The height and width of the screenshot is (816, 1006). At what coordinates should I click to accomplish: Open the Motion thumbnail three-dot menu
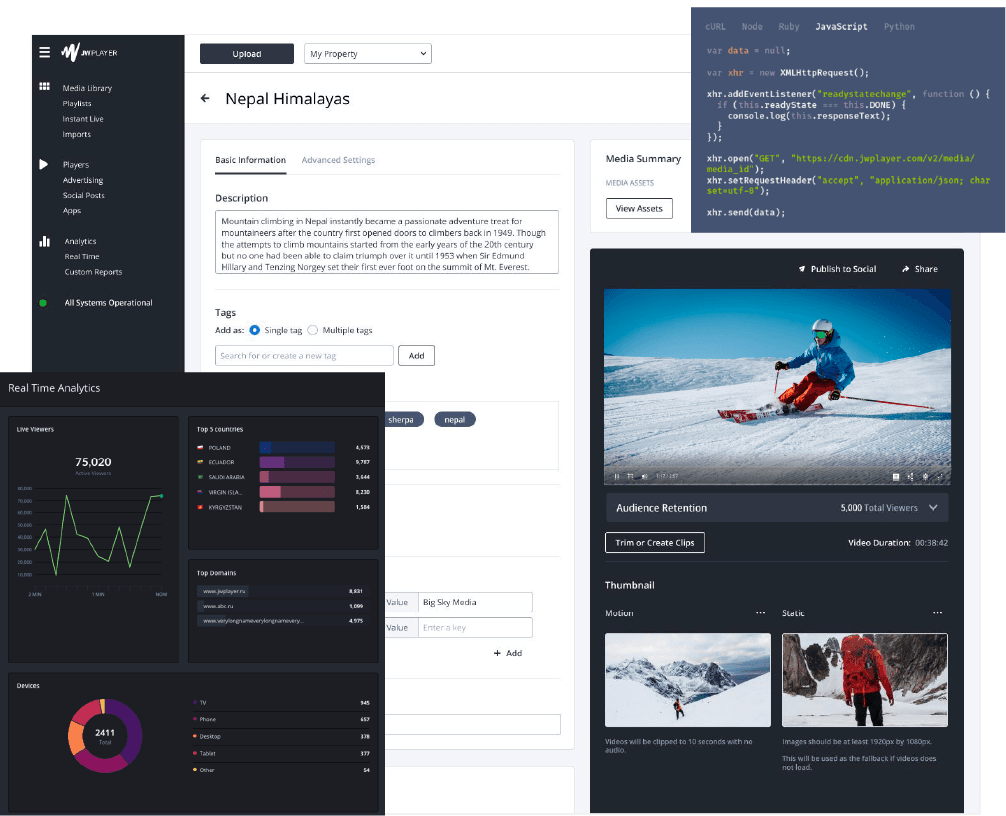[761, 612]
